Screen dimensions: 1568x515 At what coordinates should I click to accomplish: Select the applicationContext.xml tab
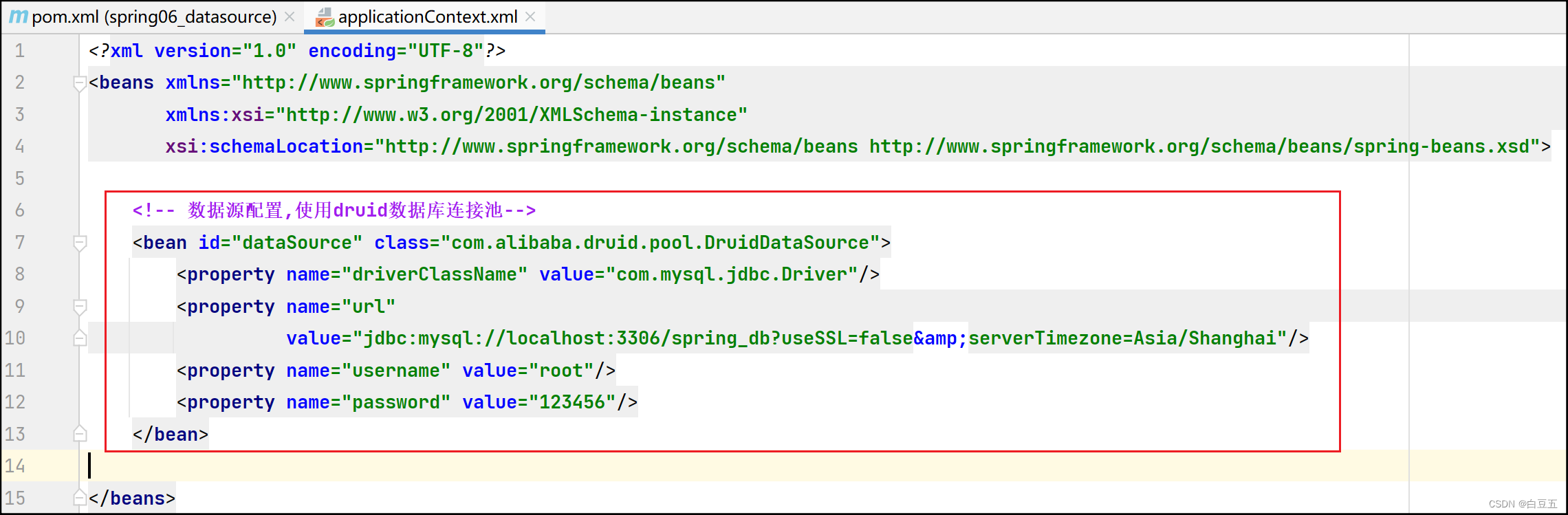pos(427,17)
